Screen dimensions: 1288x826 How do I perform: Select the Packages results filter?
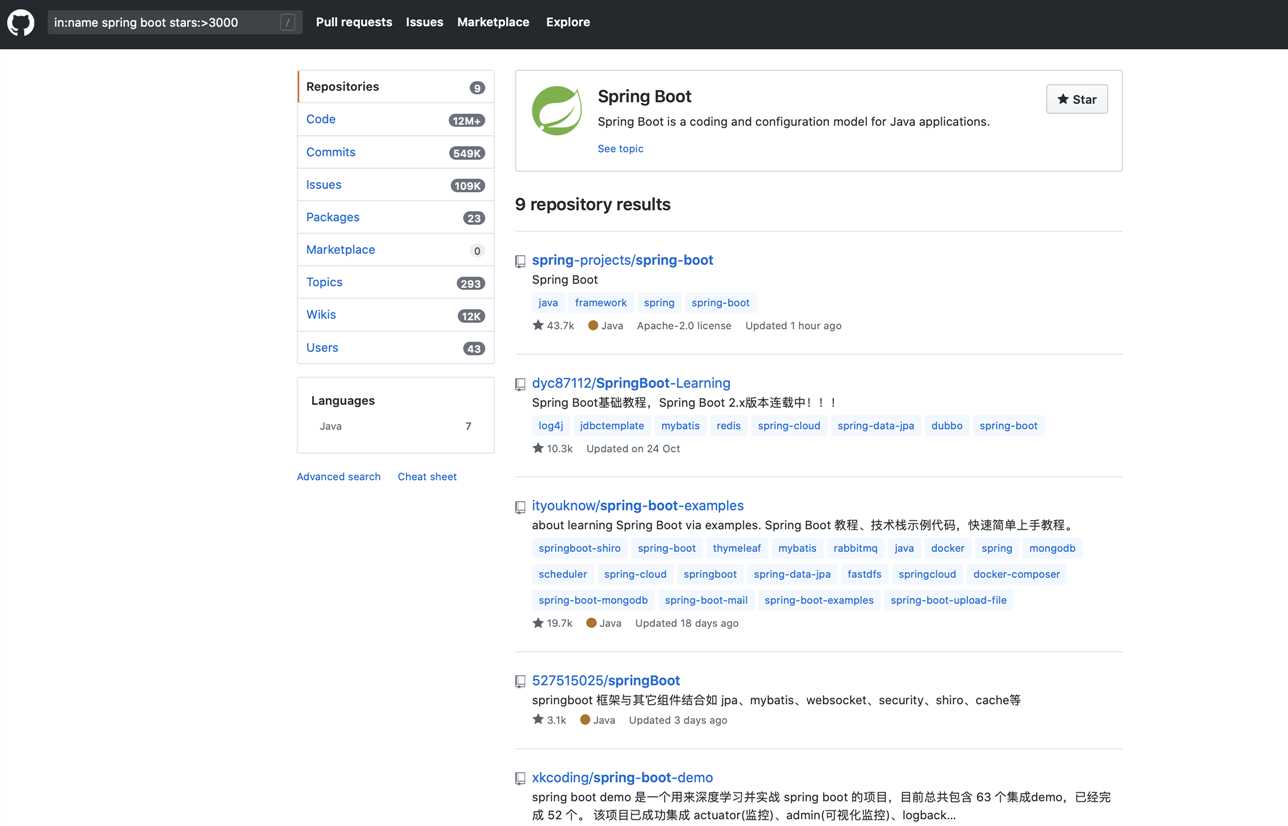pos(396,217)
